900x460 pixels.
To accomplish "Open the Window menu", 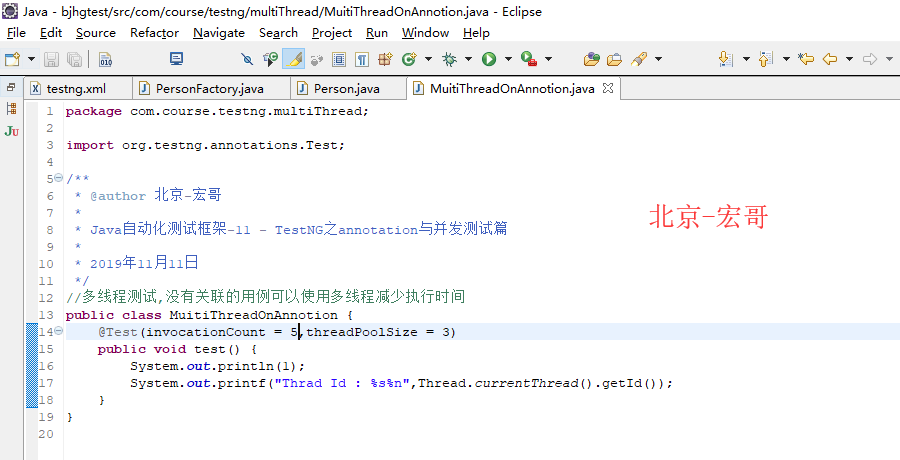I will (425, 33).
